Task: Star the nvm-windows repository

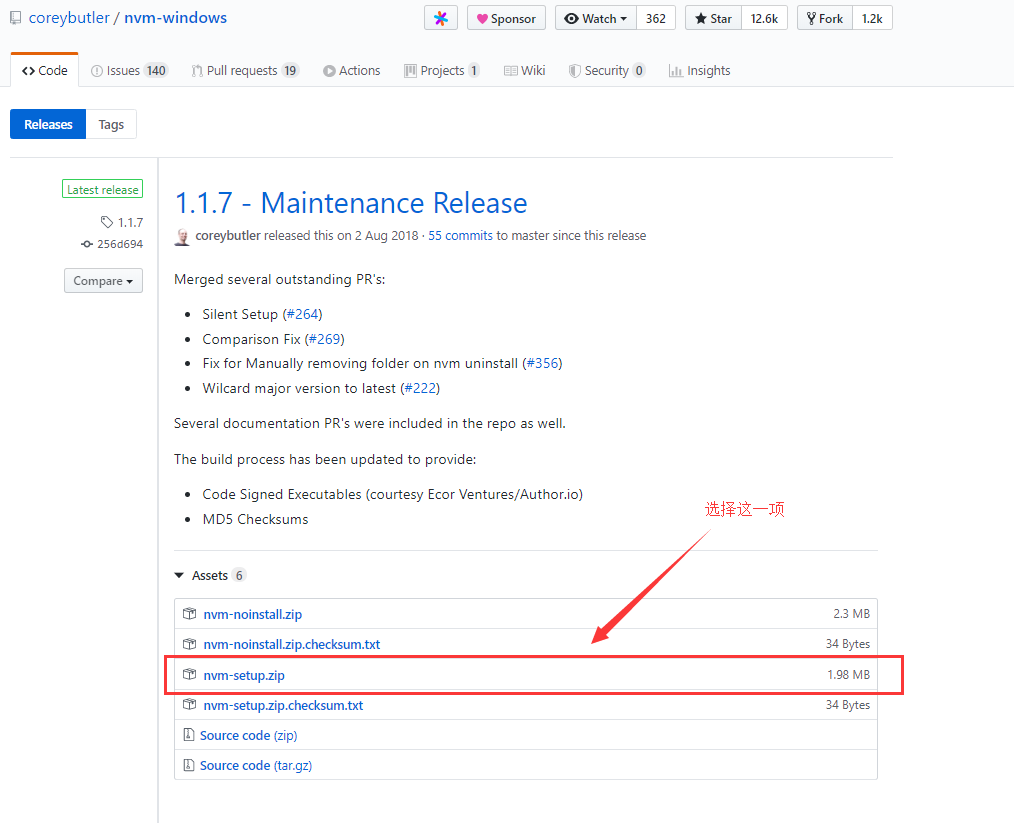Action: (713, 18)
